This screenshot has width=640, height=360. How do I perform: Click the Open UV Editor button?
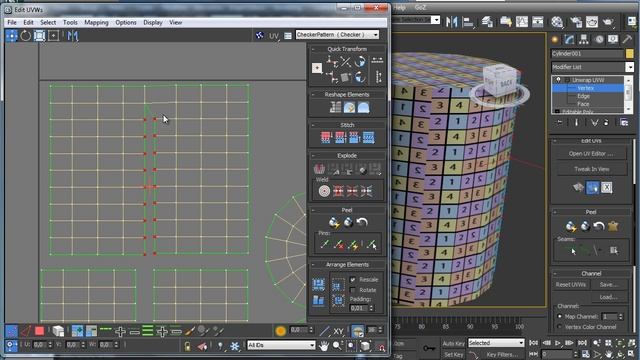click(x=591, y=153)
